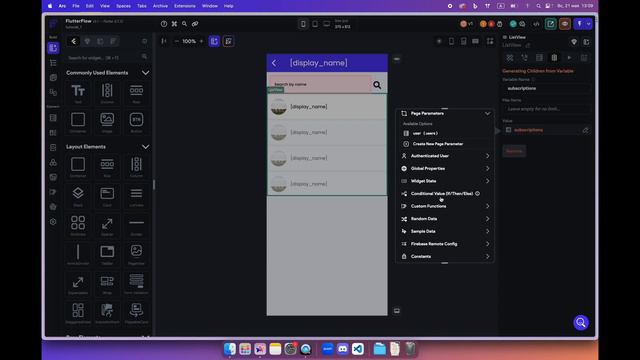
Task: Open the properties tab with crossed tools icon
Action: pyautogui.click(x=510, y=58)
